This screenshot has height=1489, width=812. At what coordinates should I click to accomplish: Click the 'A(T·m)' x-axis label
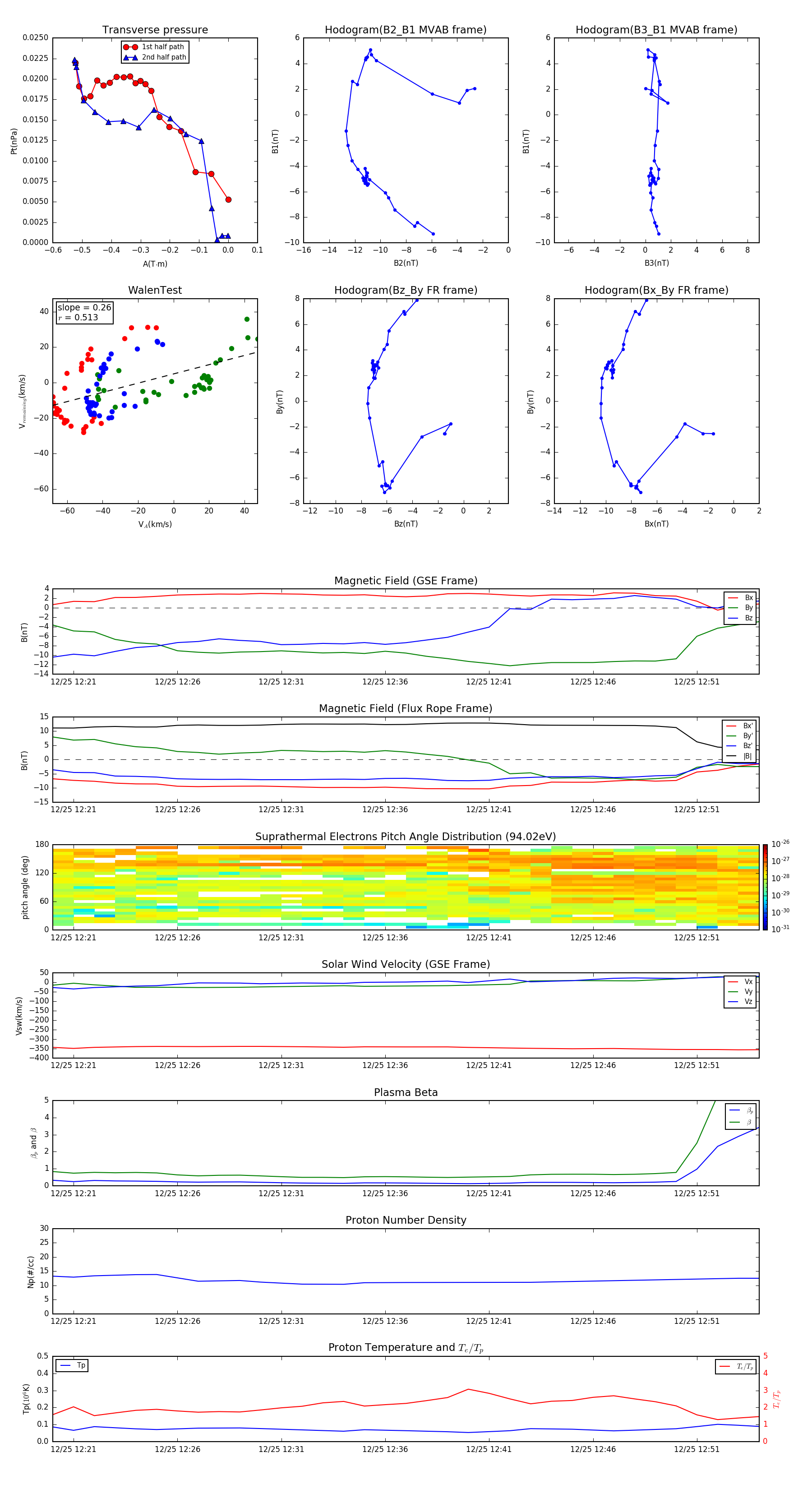[155, 264]
